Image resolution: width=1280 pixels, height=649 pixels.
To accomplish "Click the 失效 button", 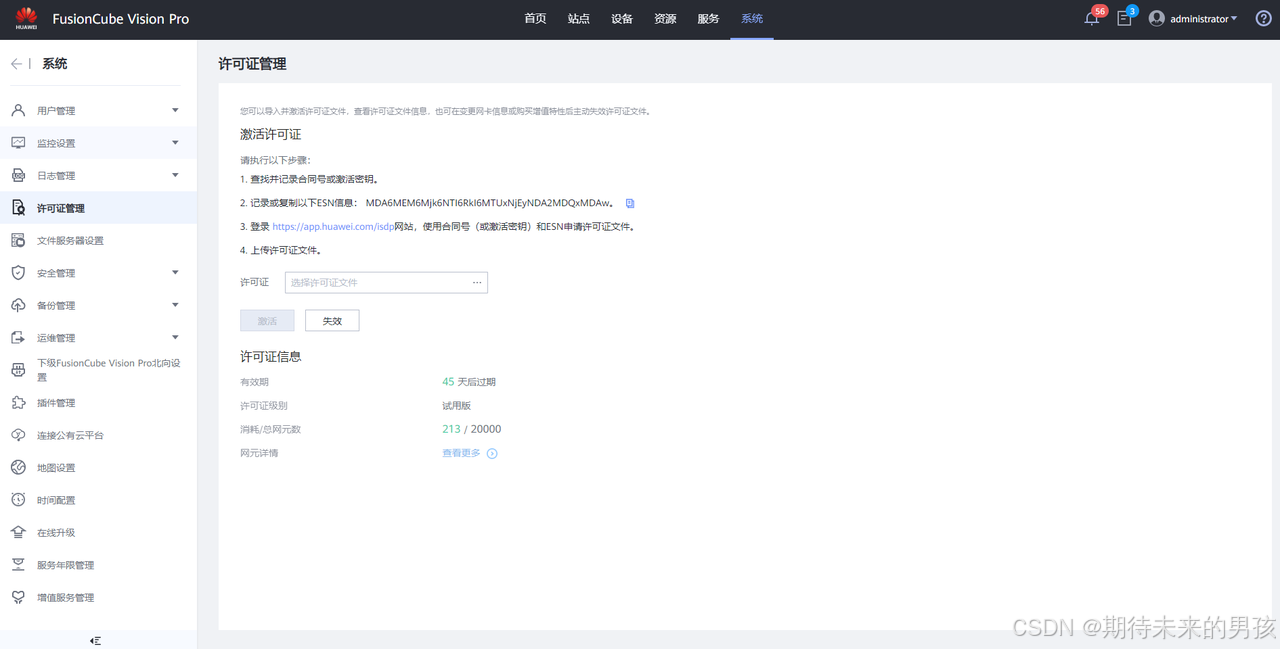I will [332, 321].
